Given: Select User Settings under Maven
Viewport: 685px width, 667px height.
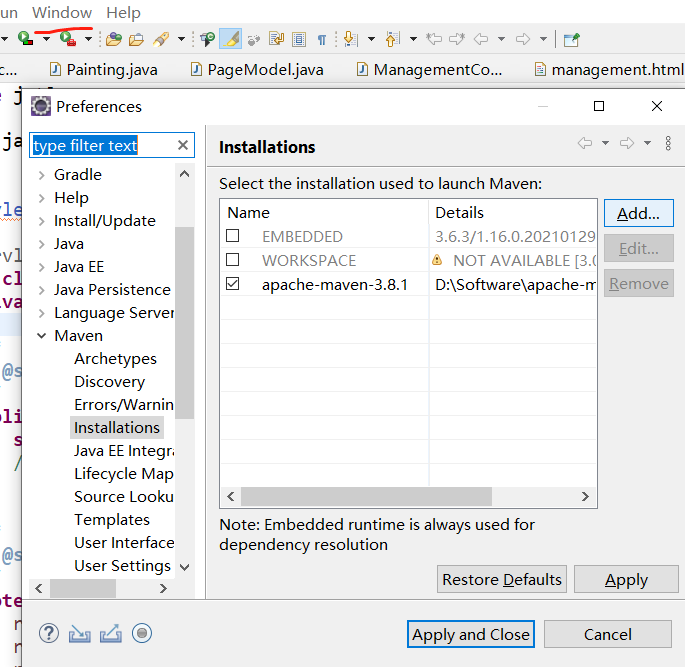Looking at the screenshot, I should (122, 566).
